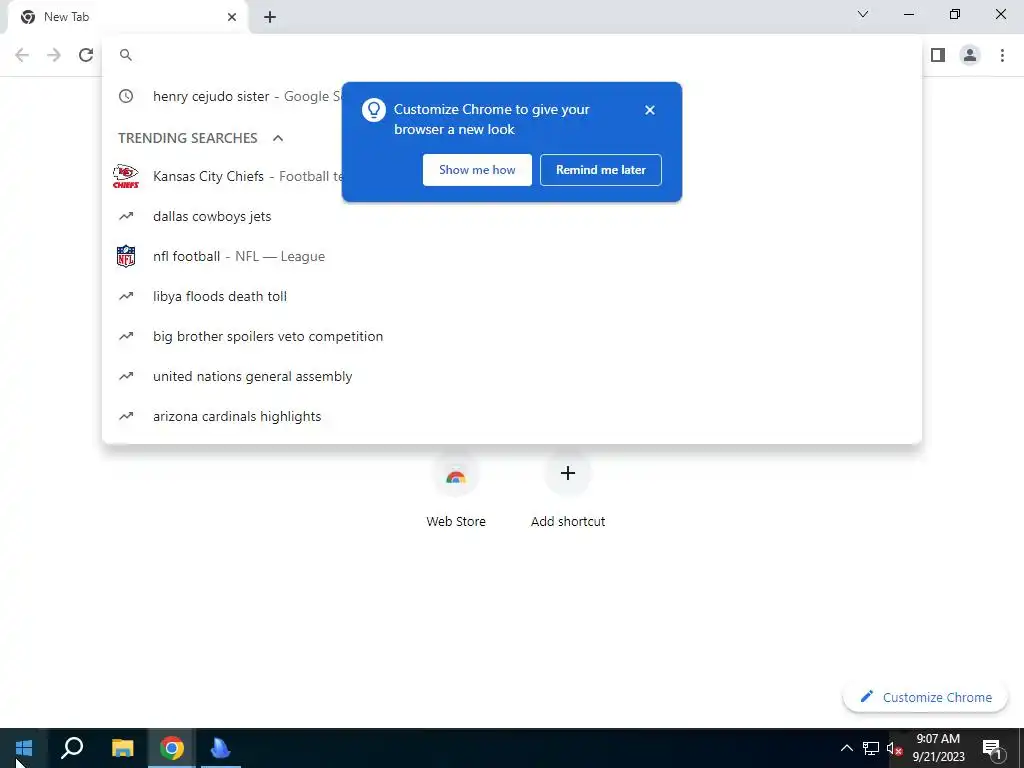Click the browser Forward arrow

point(54,55)
